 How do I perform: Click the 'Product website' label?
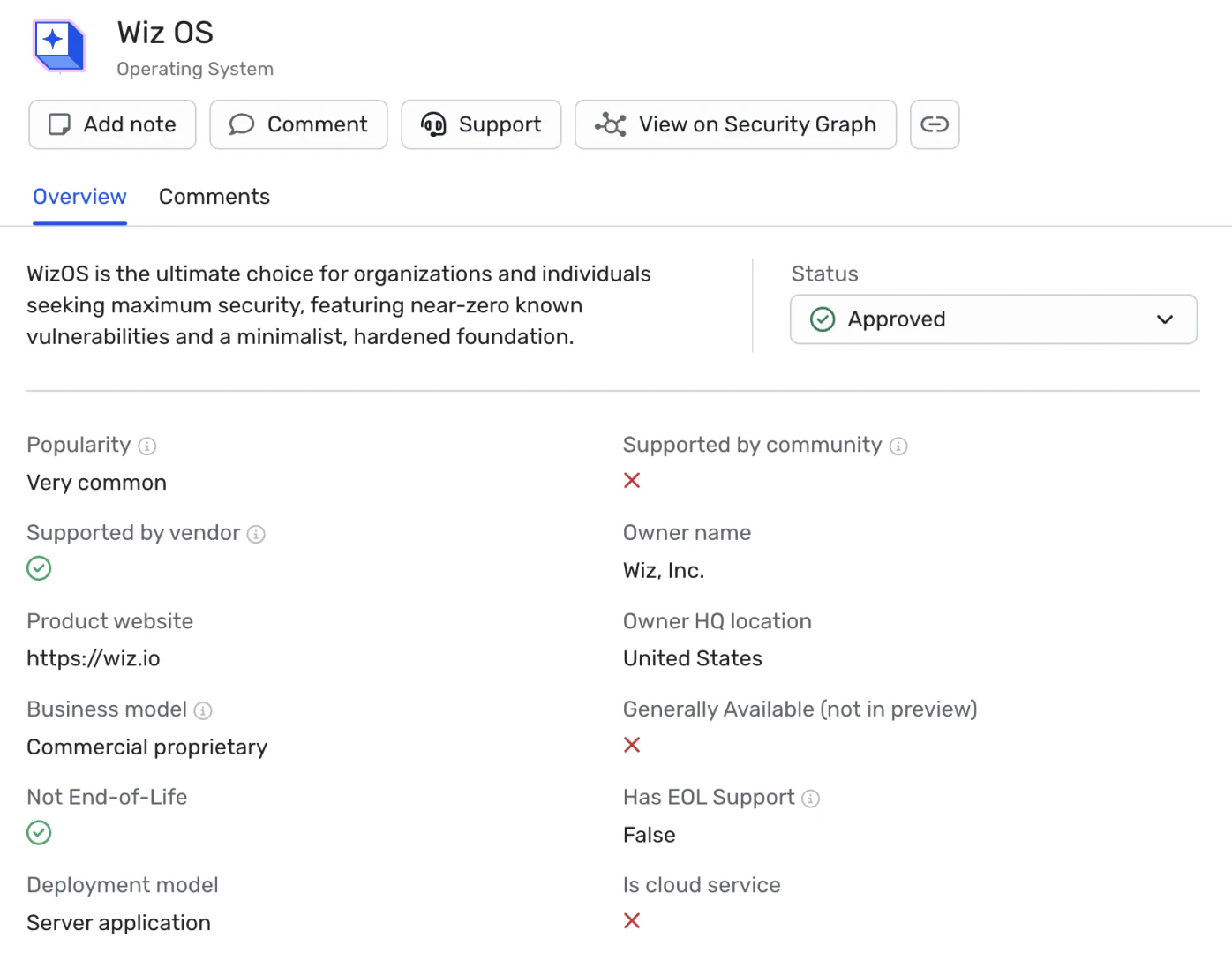coord(109,621)
